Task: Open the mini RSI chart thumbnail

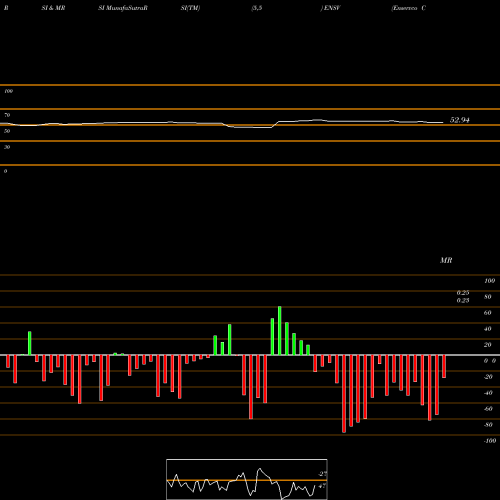Action: tap(247, 479)
